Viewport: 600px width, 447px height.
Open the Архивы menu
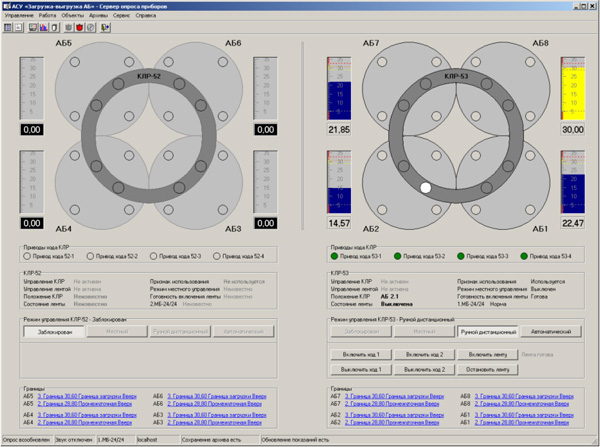(x=99, y=17)
